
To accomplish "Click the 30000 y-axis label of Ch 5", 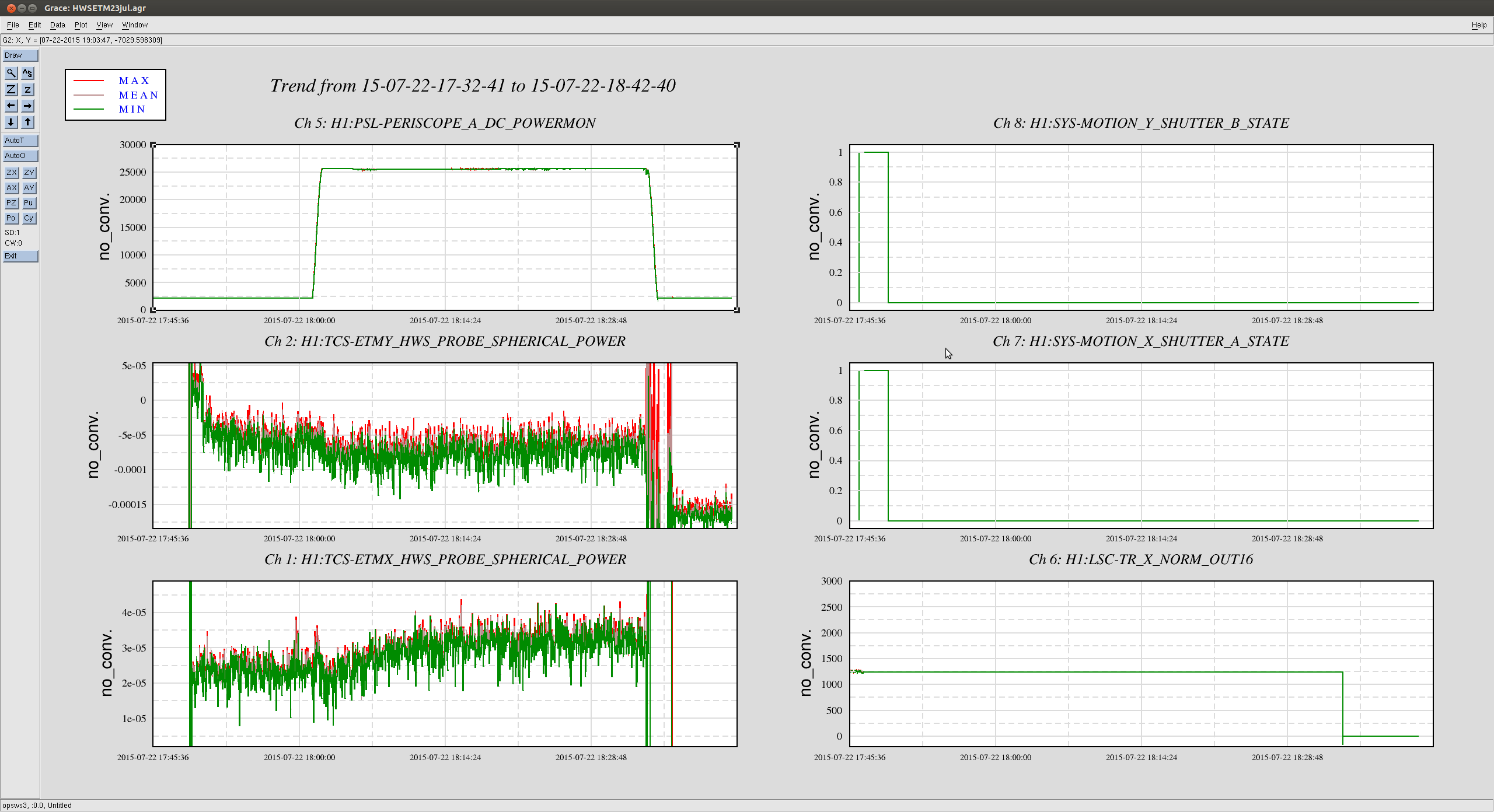I will 133,145.
